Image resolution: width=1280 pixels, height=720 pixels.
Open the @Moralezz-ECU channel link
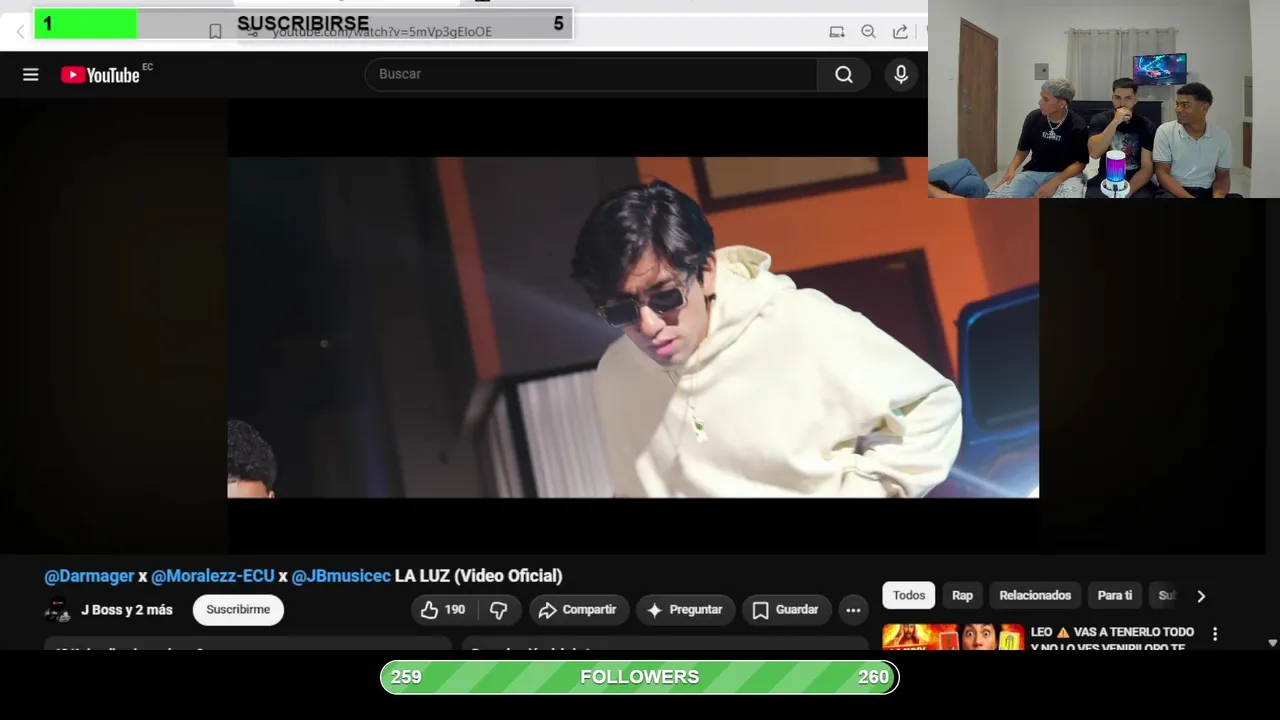click(x=212, y=576)
